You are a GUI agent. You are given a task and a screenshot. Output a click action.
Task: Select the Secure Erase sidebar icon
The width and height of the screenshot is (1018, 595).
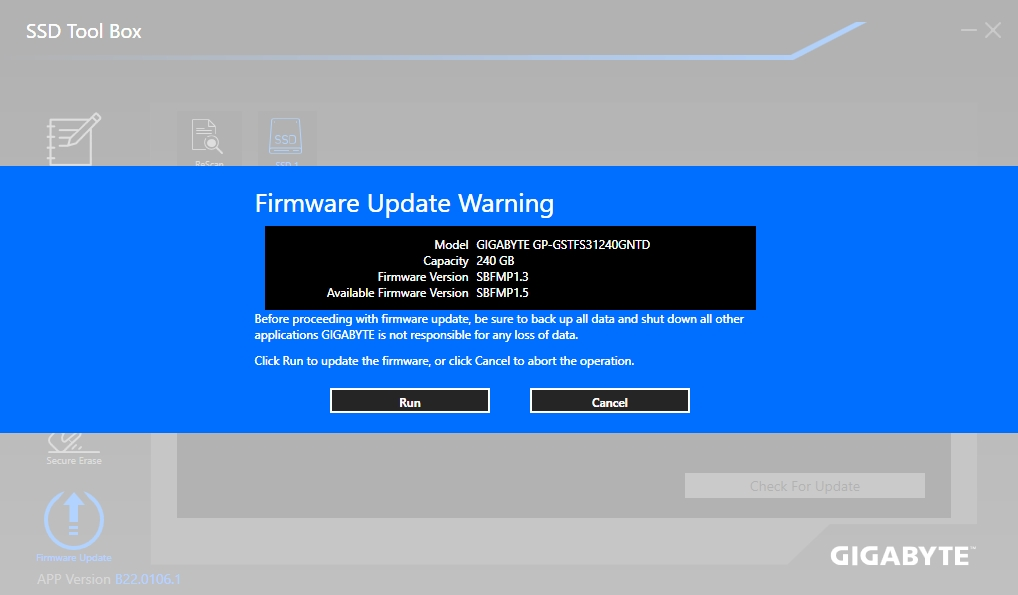(73, 449)
